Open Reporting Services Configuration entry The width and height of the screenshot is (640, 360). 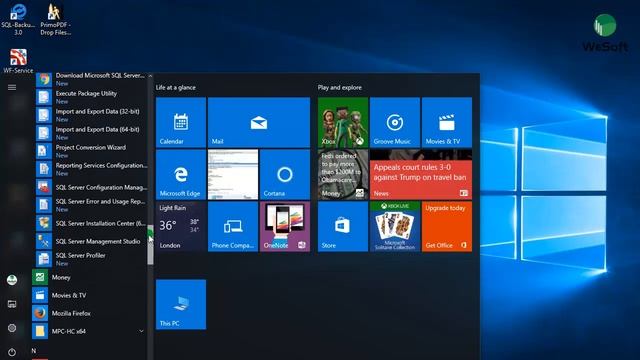90,169
